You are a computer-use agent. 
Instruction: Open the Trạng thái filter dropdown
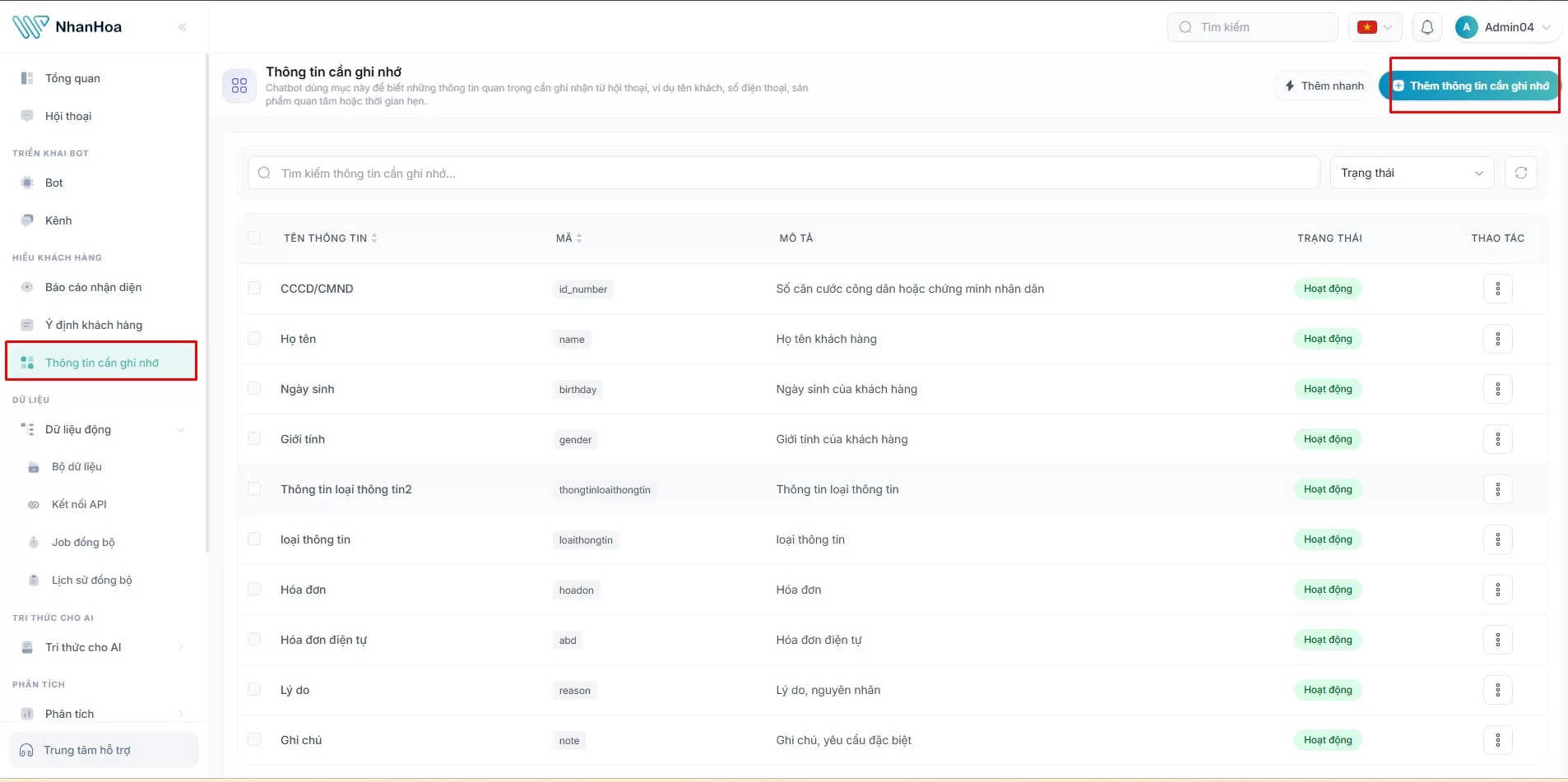pyautogui.click(x=1412, y=173)
